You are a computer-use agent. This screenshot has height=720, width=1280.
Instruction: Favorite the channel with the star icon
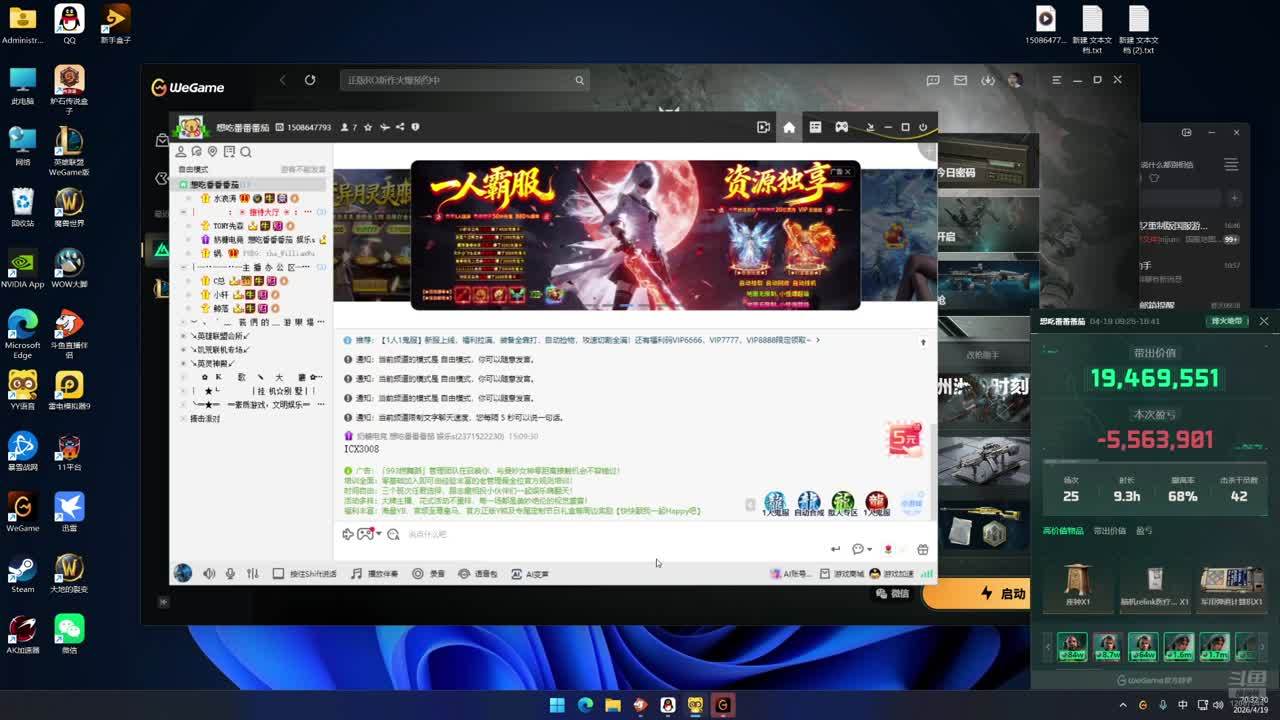(368, 127)
